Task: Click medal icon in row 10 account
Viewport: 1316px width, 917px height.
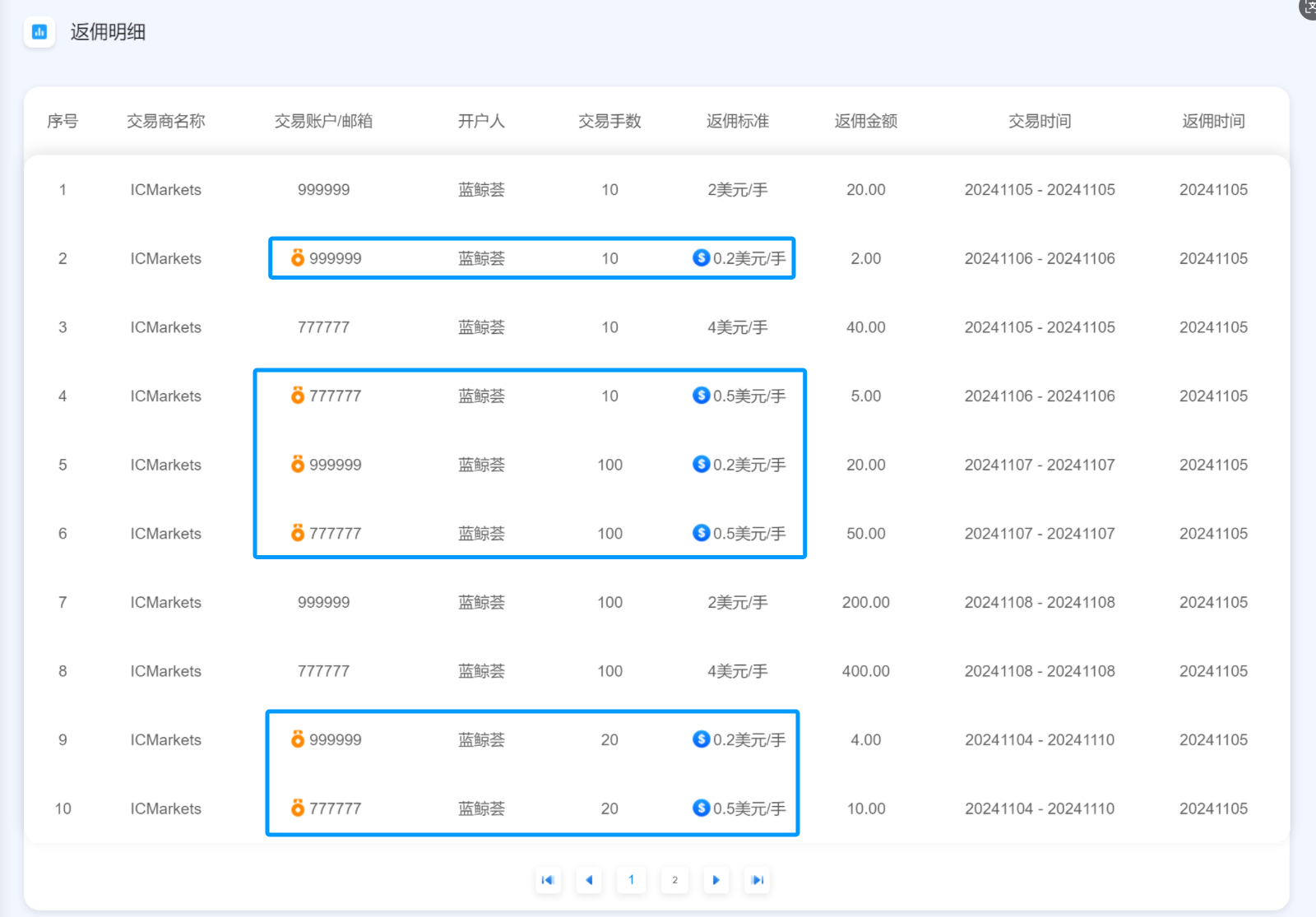Action: pyautogui.click(x=298, y=808)
